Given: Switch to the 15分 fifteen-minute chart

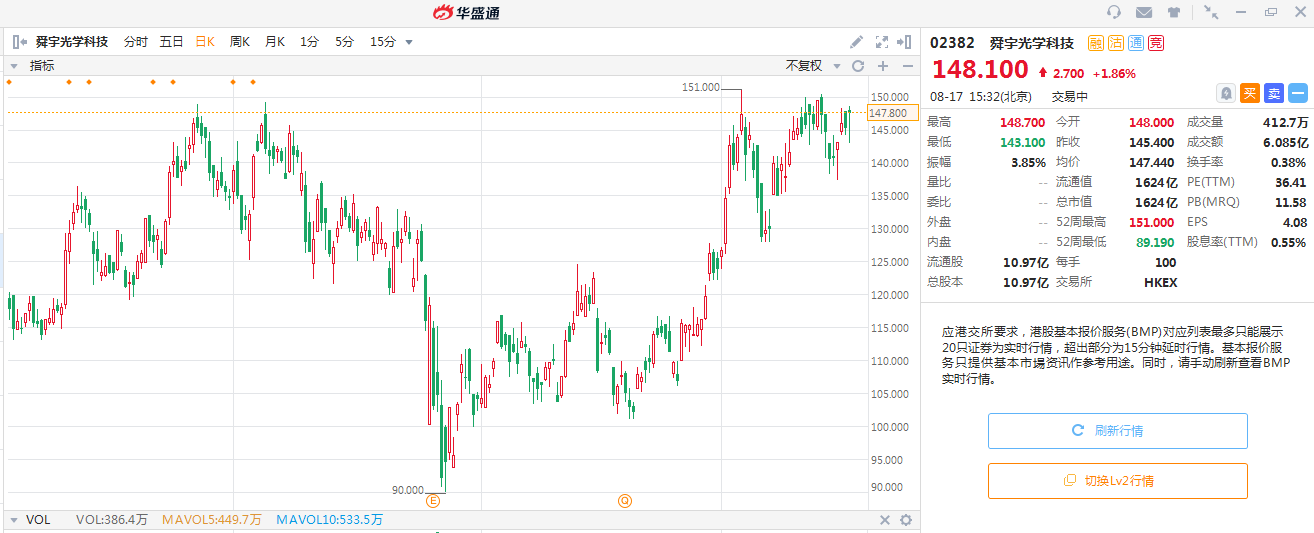Looking at the screenshot, I should [383, 42].
